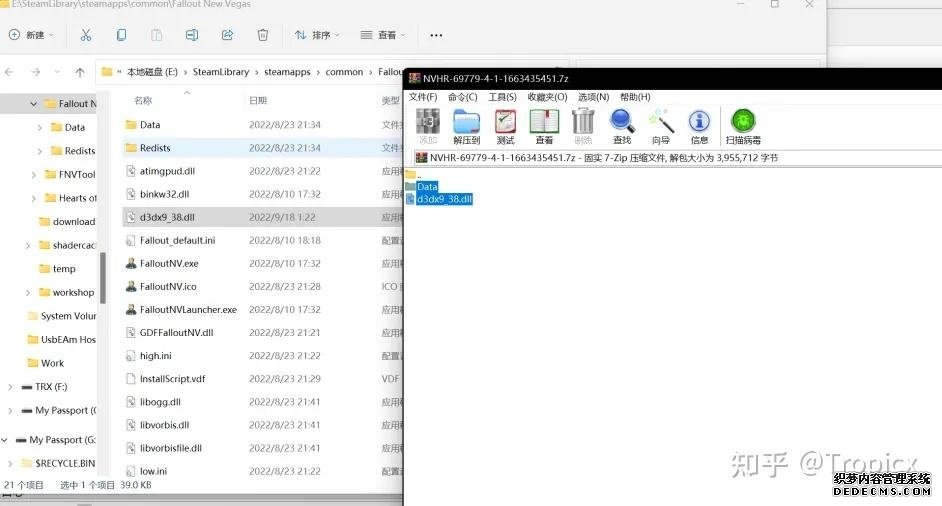Open the Find (查找) magnifier tool

coord(622,127)
